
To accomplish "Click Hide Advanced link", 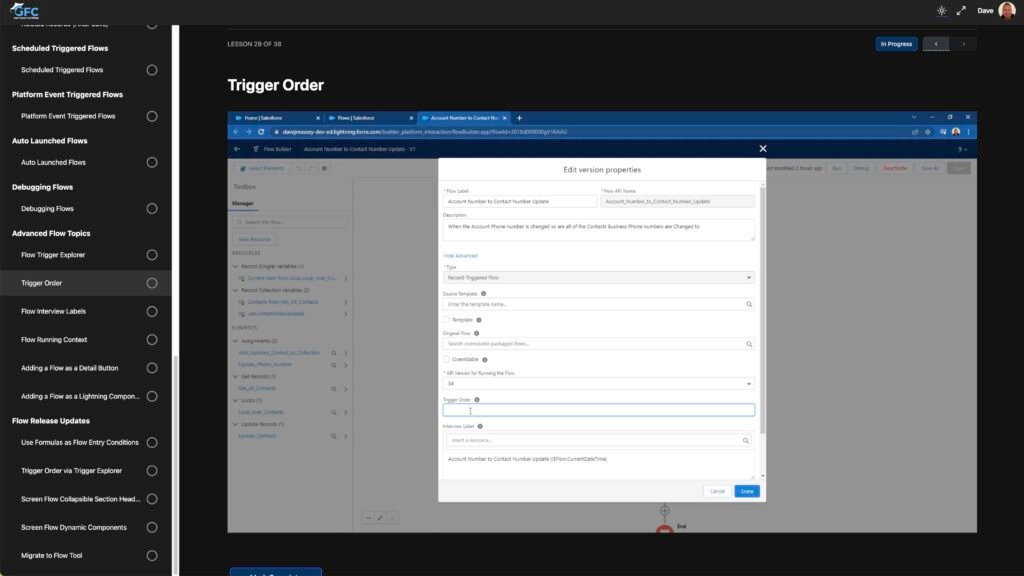I will (x=460, y=256).
